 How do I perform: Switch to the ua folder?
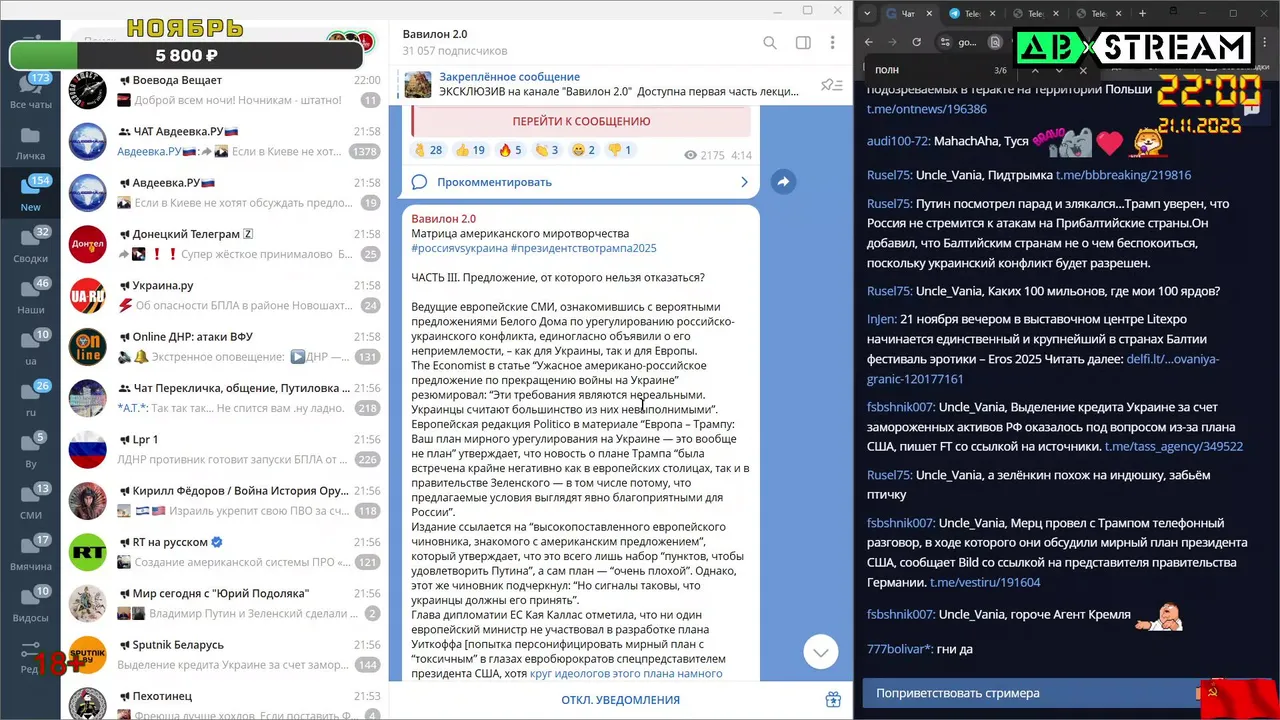30,348
